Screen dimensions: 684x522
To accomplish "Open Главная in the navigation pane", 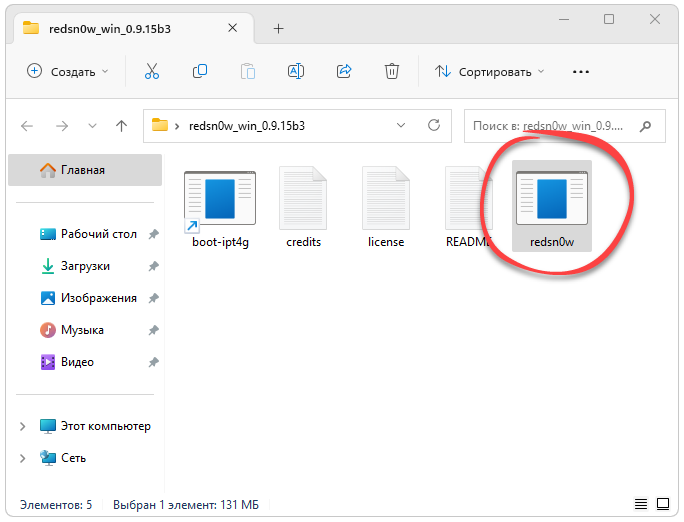I will click(x=85, y=170).
